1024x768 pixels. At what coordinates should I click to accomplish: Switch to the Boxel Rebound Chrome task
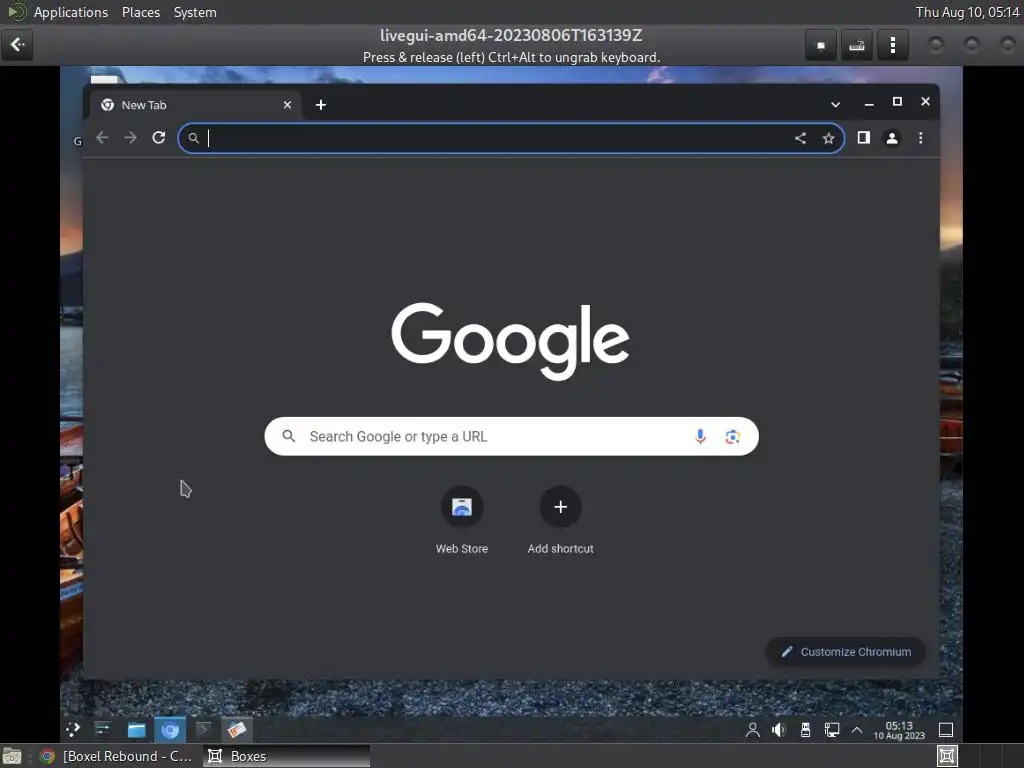click(x=116, y=756)
